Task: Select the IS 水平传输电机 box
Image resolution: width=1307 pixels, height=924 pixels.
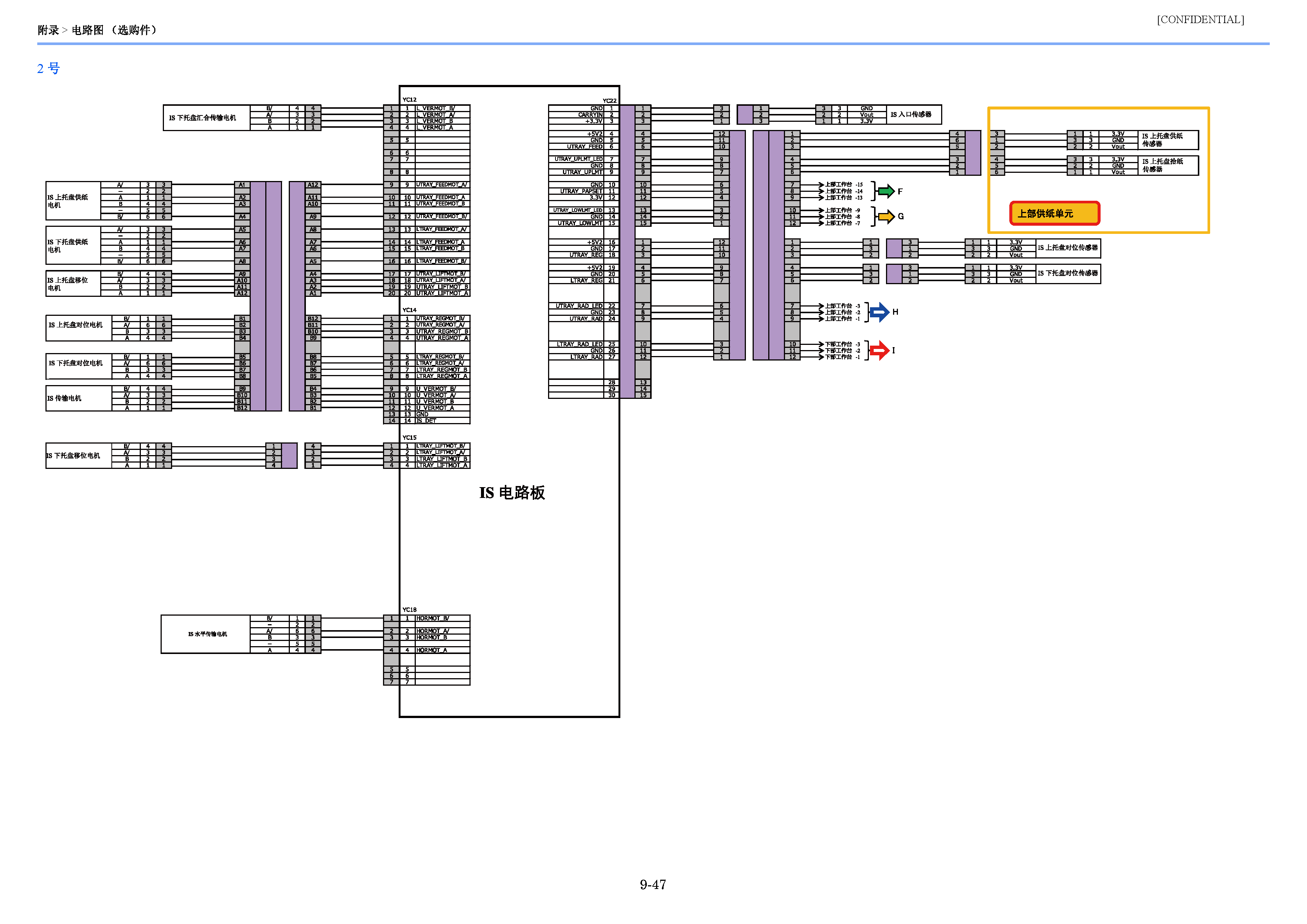Action: (206, 634)
